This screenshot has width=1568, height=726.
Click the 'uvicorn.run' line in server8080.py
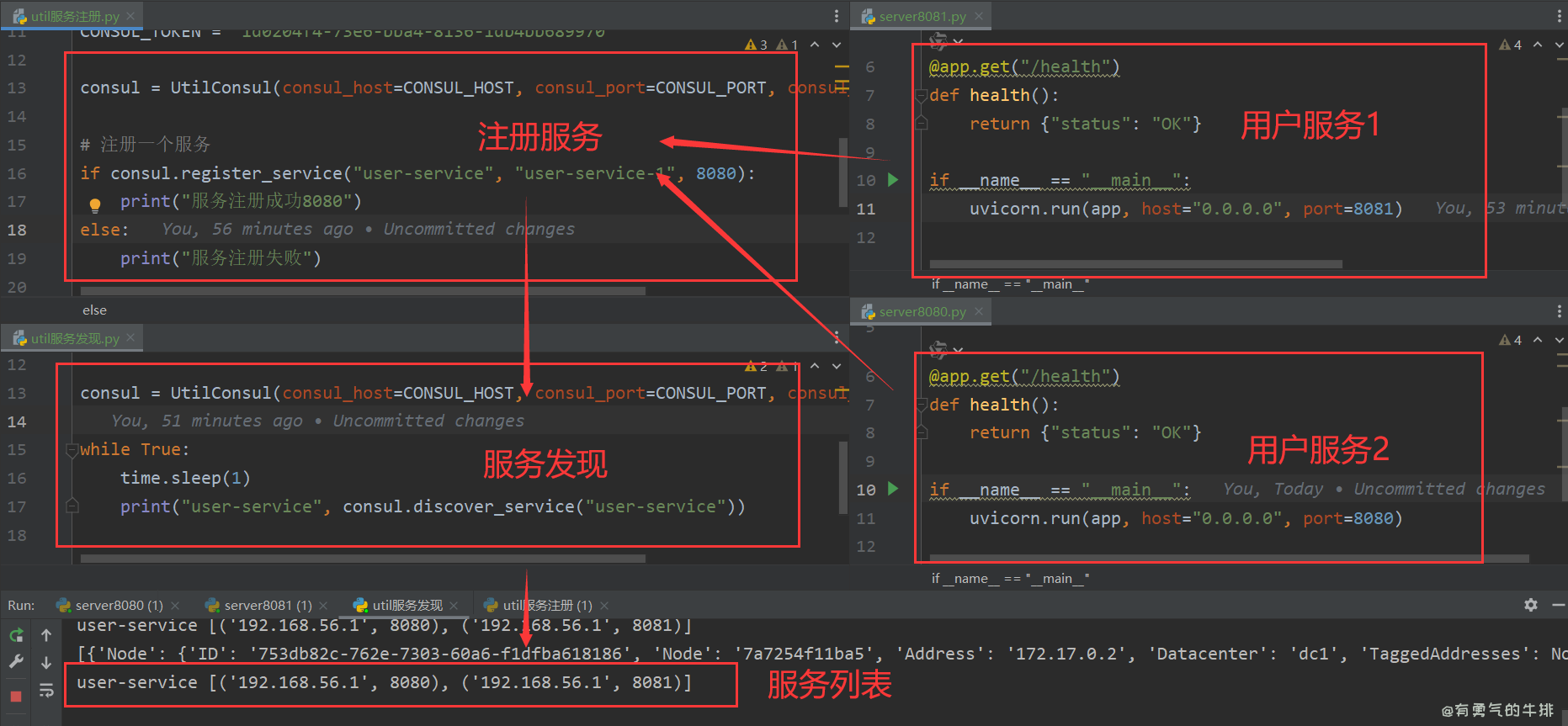pyautogui.click(x=1186, y=518)
